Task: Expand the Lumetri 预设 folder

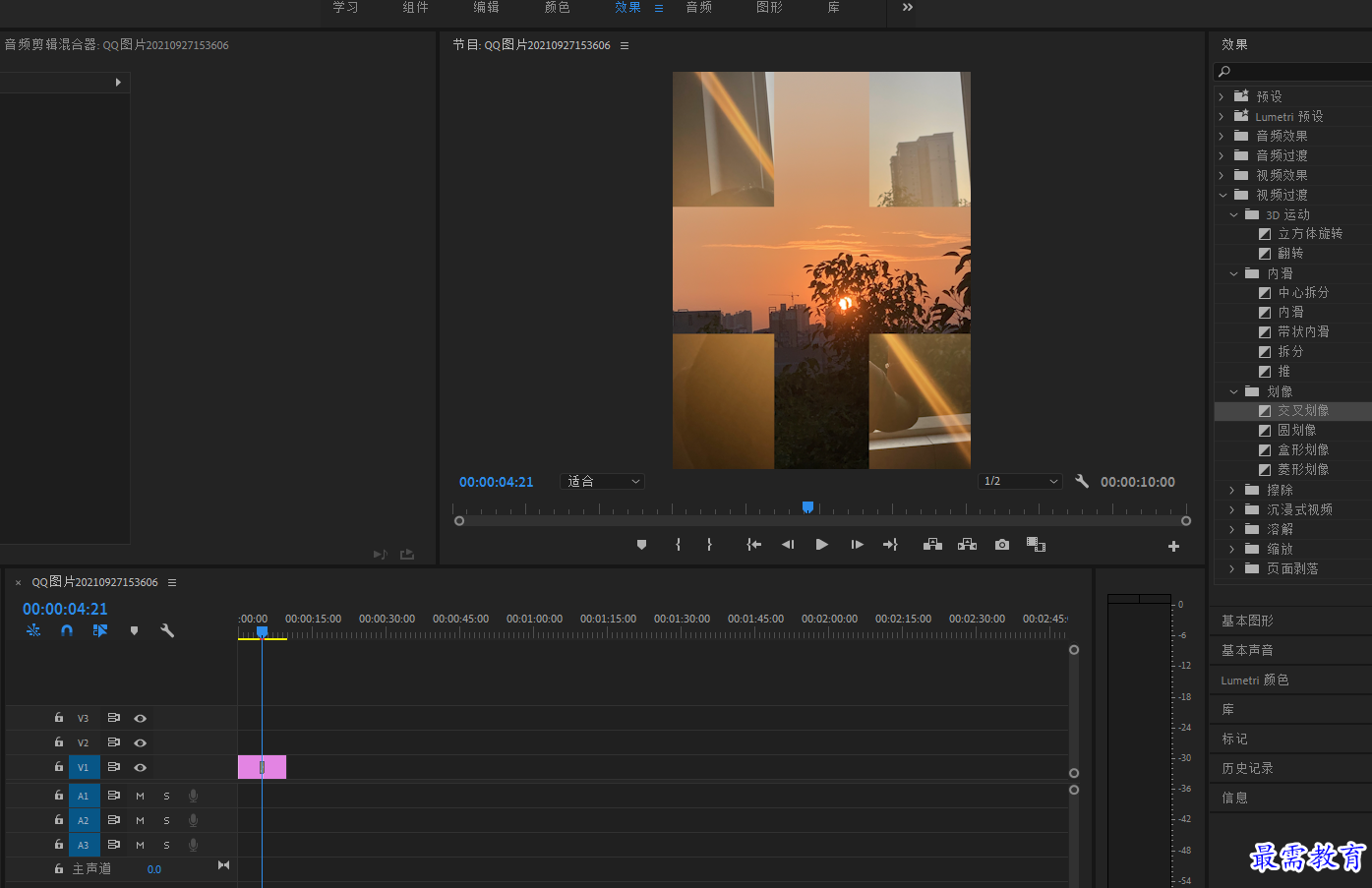Action: [1222, 116]
